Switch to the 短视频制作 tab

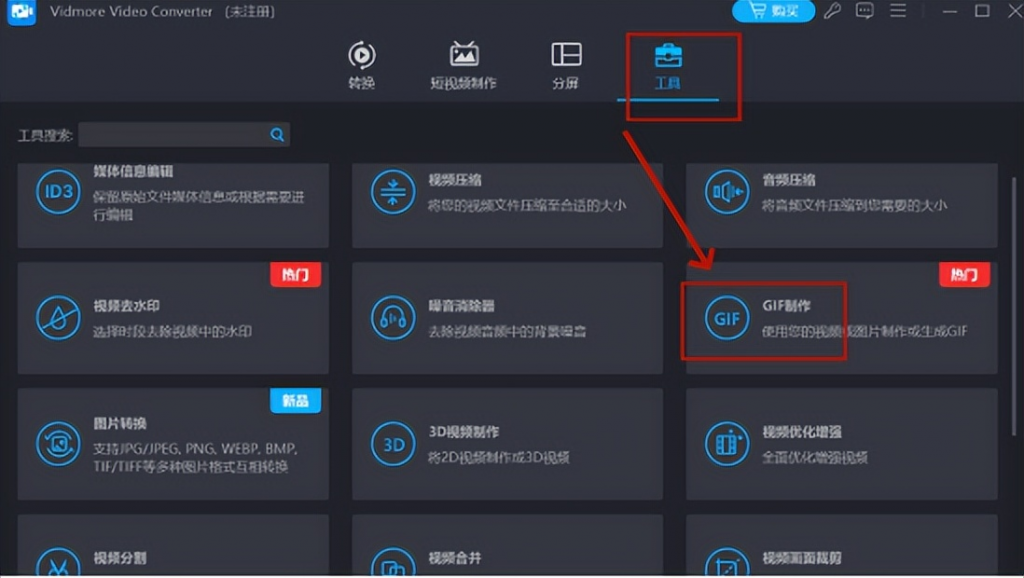pos(463,65)
